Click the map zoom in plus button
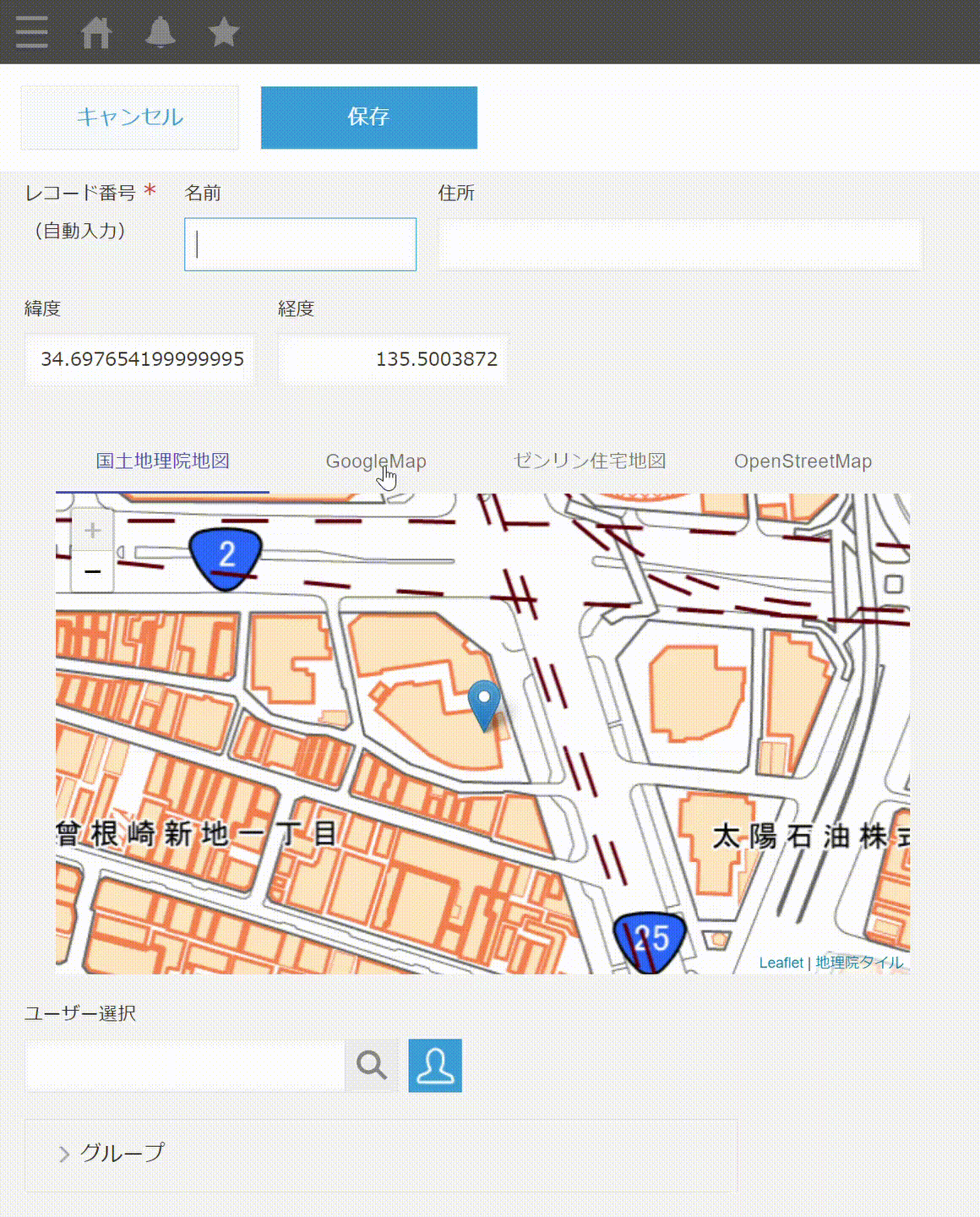Image resolution: width=980 pixels, height=1217 pixels. click(x=93, y=530)
